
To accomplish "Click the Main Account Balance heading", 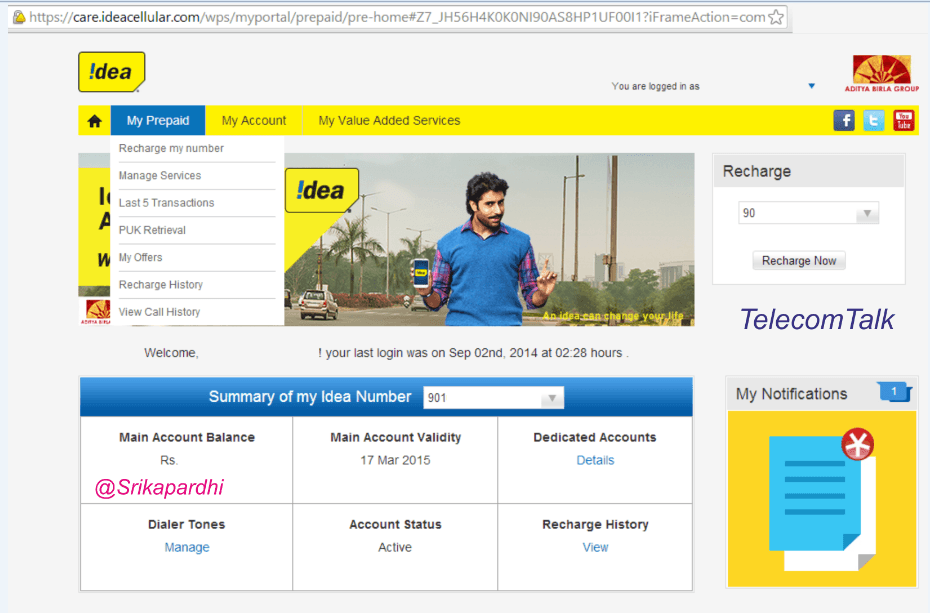I will tap(187, 438).
